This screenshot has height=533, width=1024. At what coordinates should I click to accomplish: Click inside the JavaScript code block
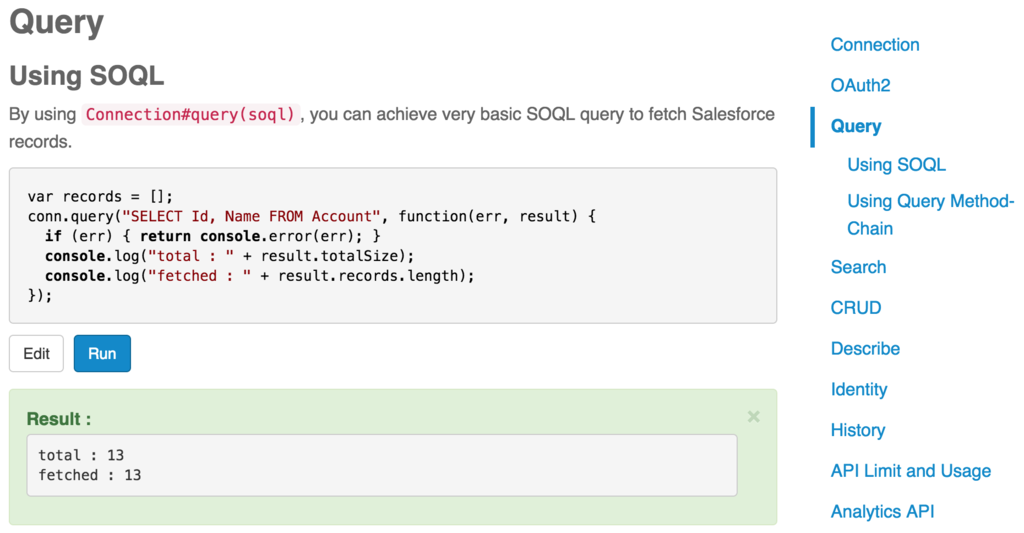pos(392,245)
